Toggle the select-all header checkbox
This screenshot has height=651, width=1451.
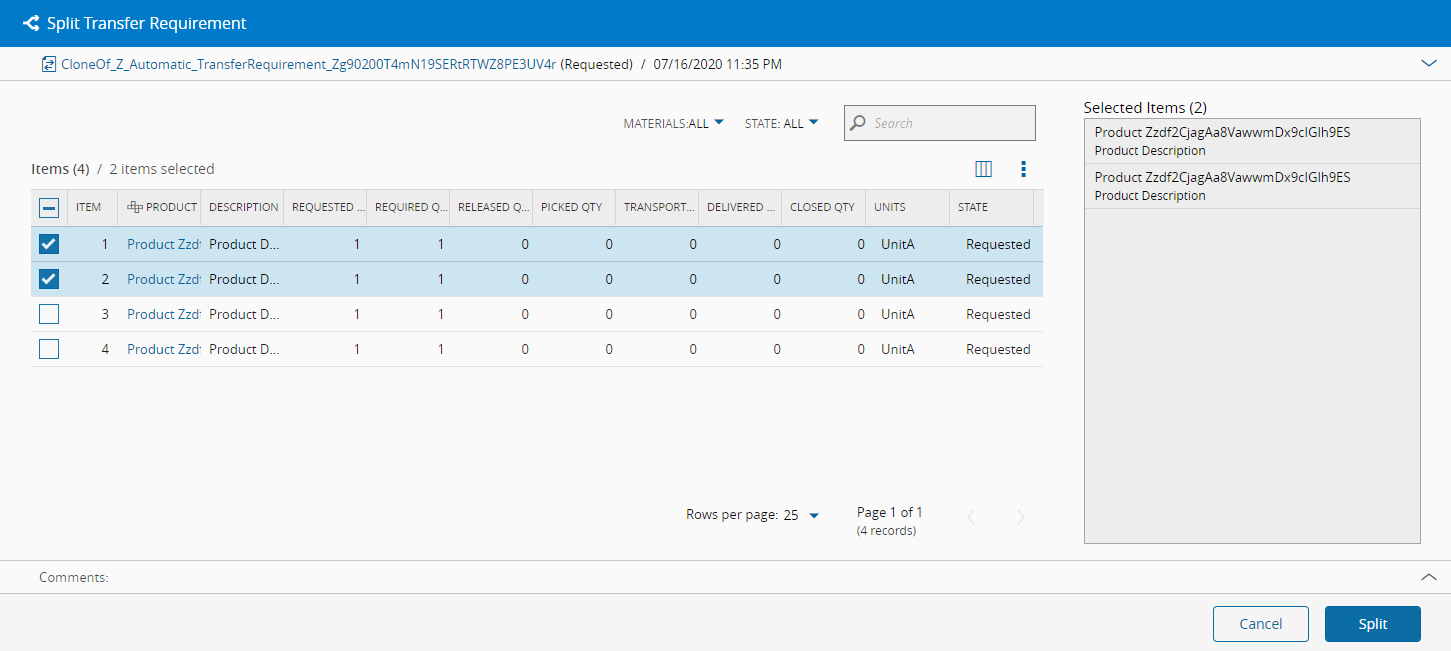click(x=49, y=208)
